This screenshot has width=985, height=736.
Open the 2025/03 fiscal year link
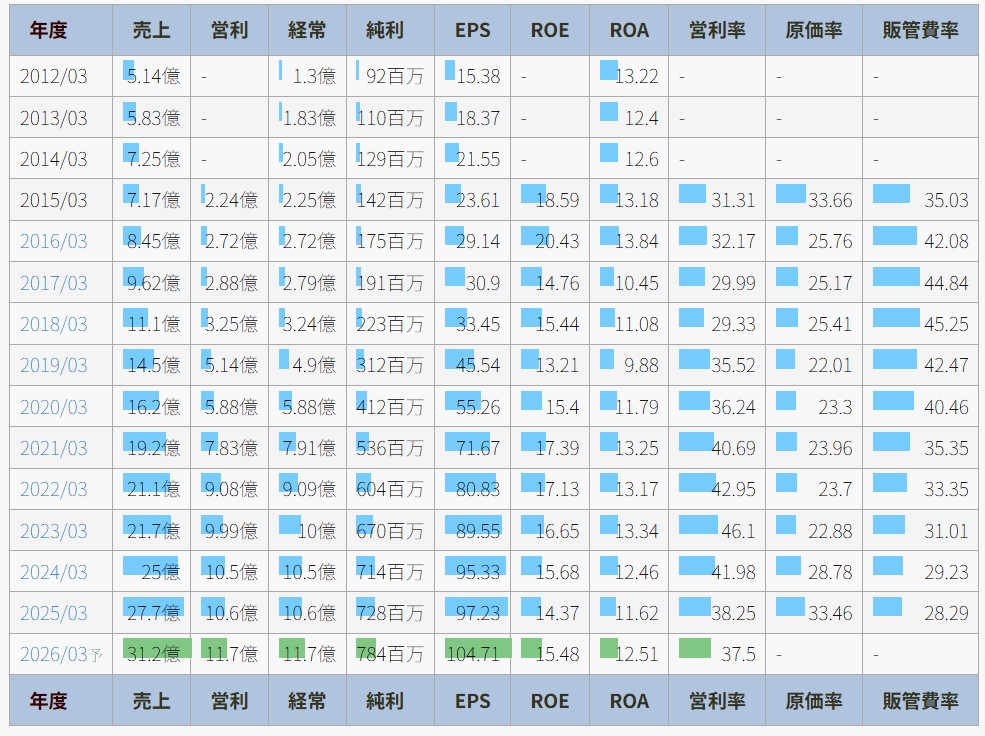[x=53, y=613]
